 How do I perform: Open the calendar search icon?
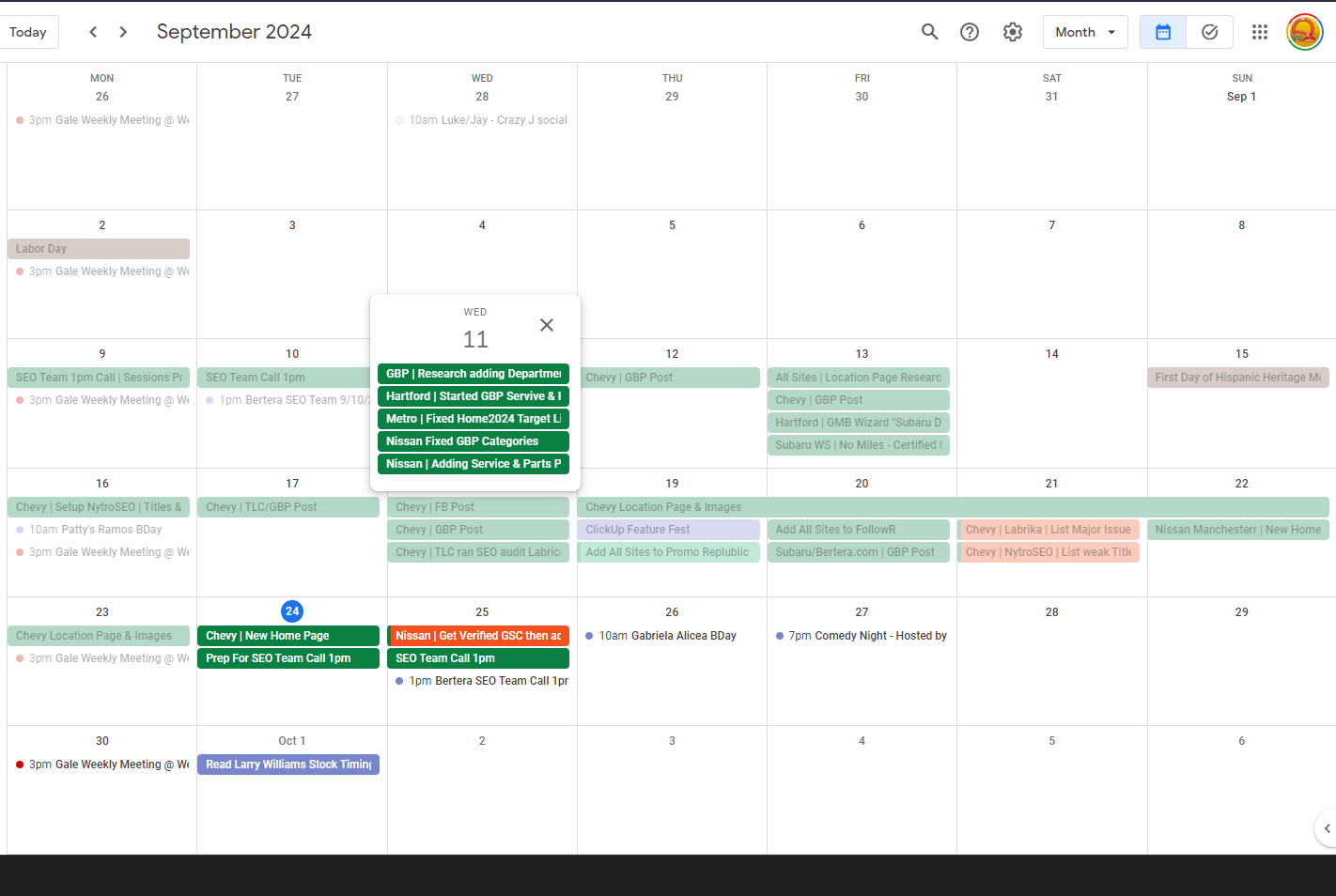tap(929, 32)
